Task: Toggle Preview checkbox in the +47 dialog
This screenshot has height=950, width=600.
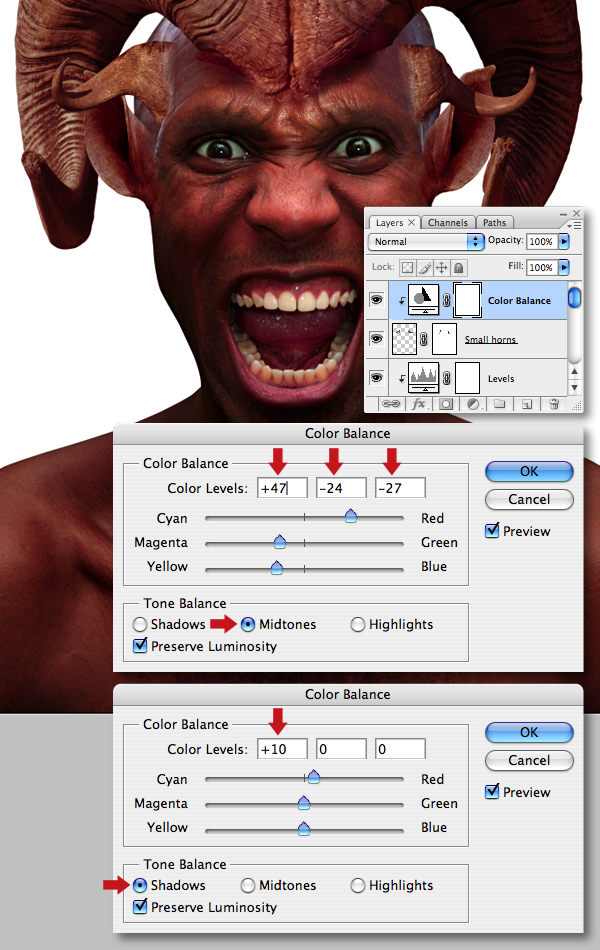Action: click(492, 530)
